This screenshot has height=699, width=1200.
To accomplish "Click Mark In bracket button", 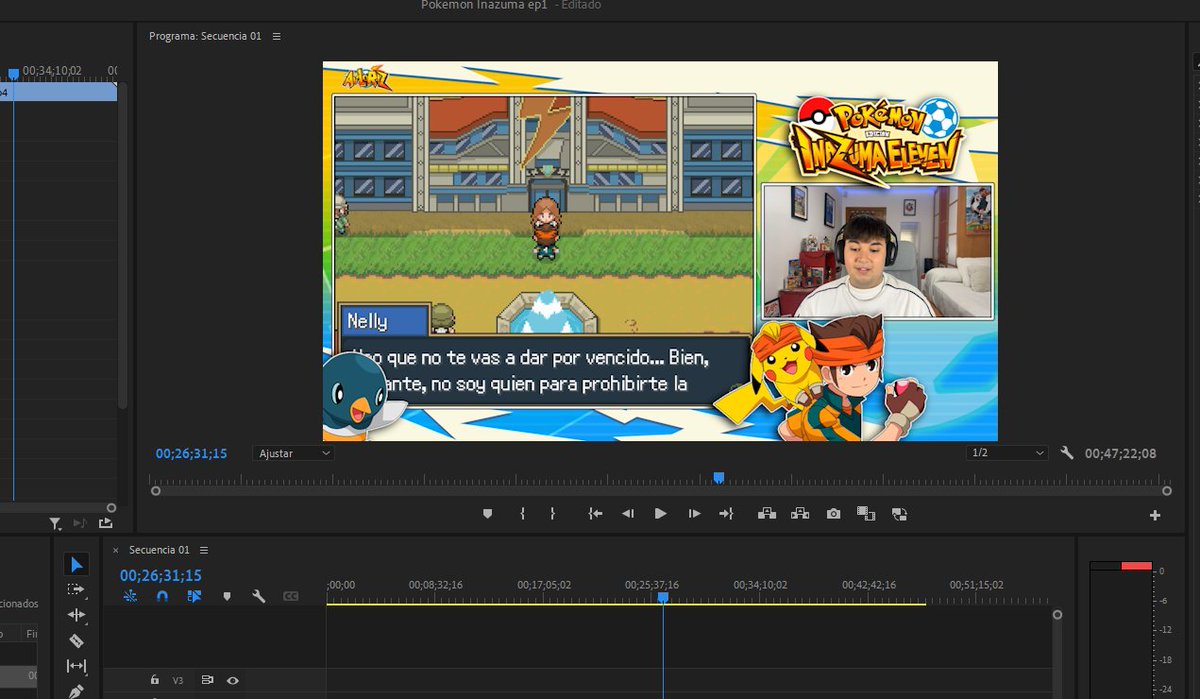I will click(x=522, y=514).
